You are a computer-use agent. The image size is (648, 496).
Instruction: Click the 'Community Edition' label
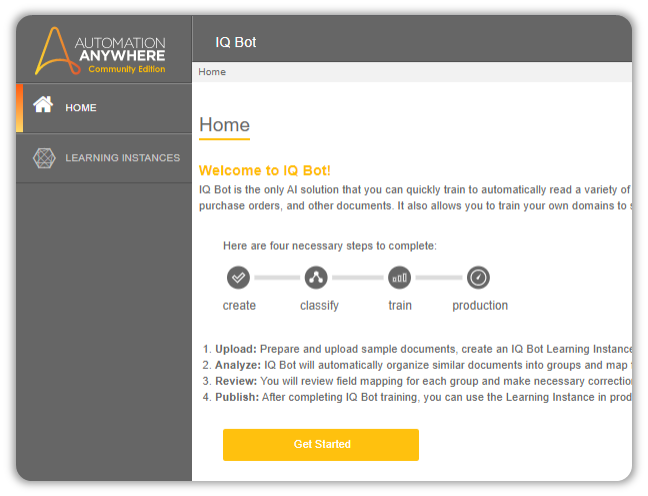[127, 69]
